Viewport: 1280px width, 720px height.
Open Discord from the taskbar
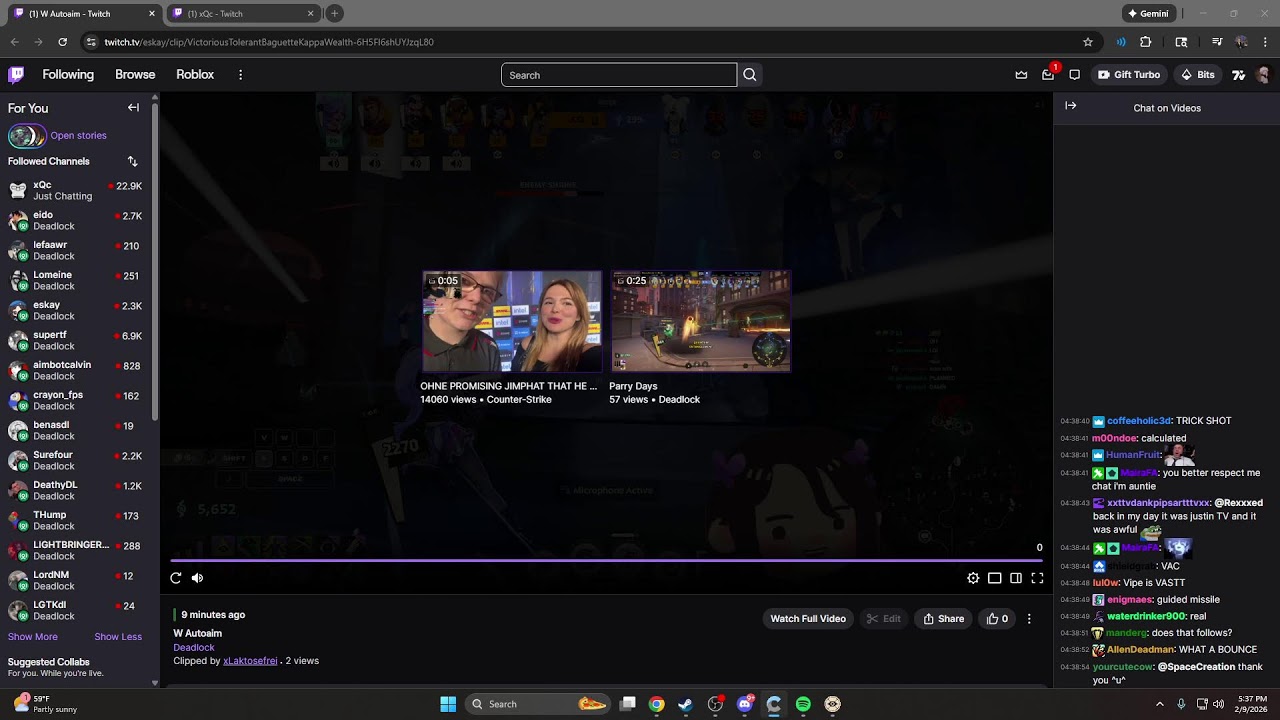pyautogui.click(x=744, y=704)
